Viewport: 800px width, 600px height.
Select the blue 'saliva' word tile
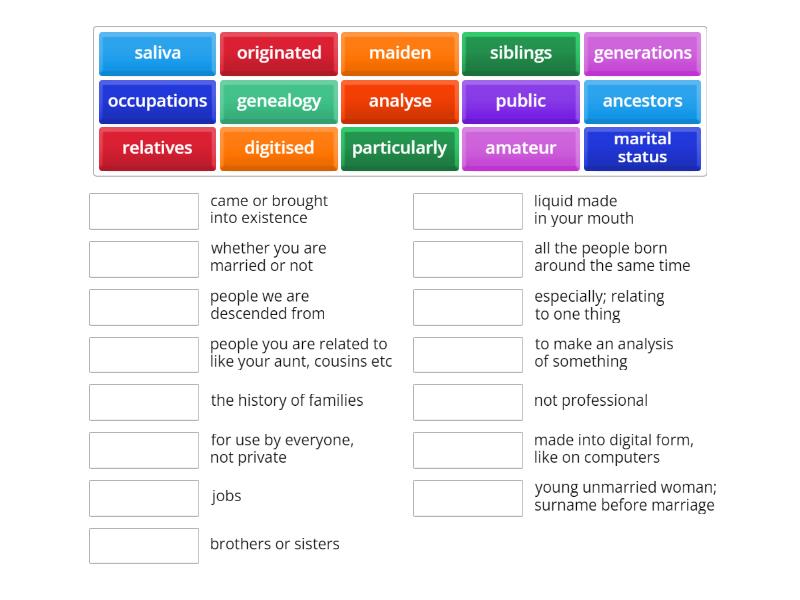[157, 54]
